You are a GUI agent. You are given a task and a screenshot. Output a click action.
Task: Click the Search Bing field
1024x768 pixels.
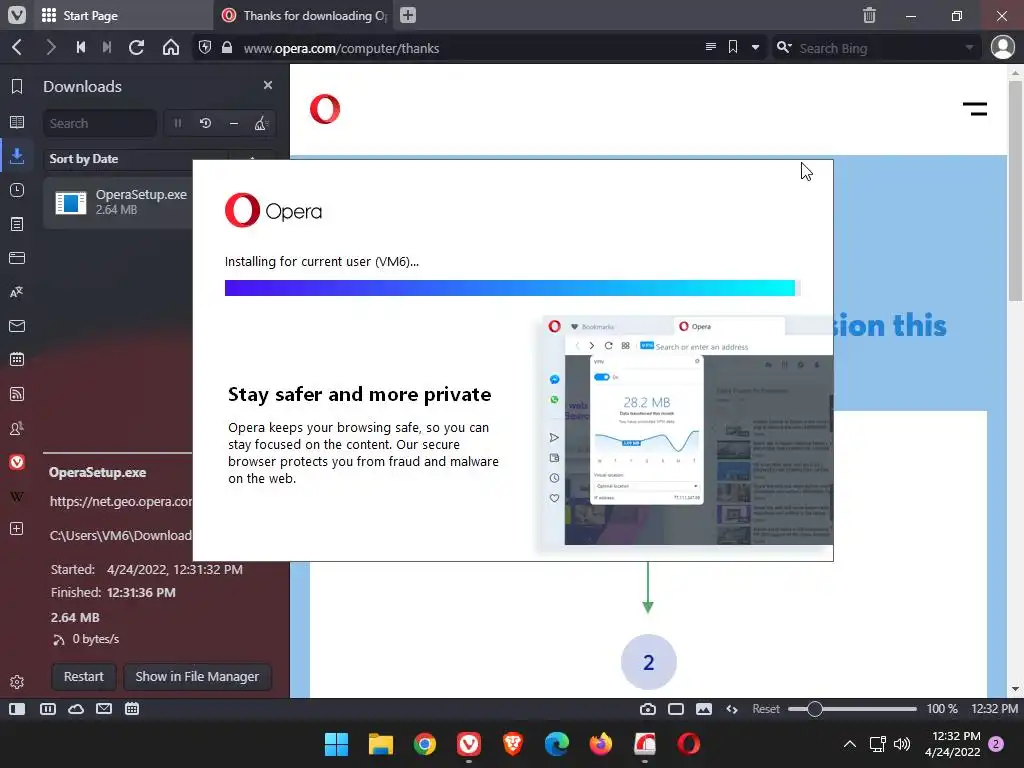coord(877,48)
